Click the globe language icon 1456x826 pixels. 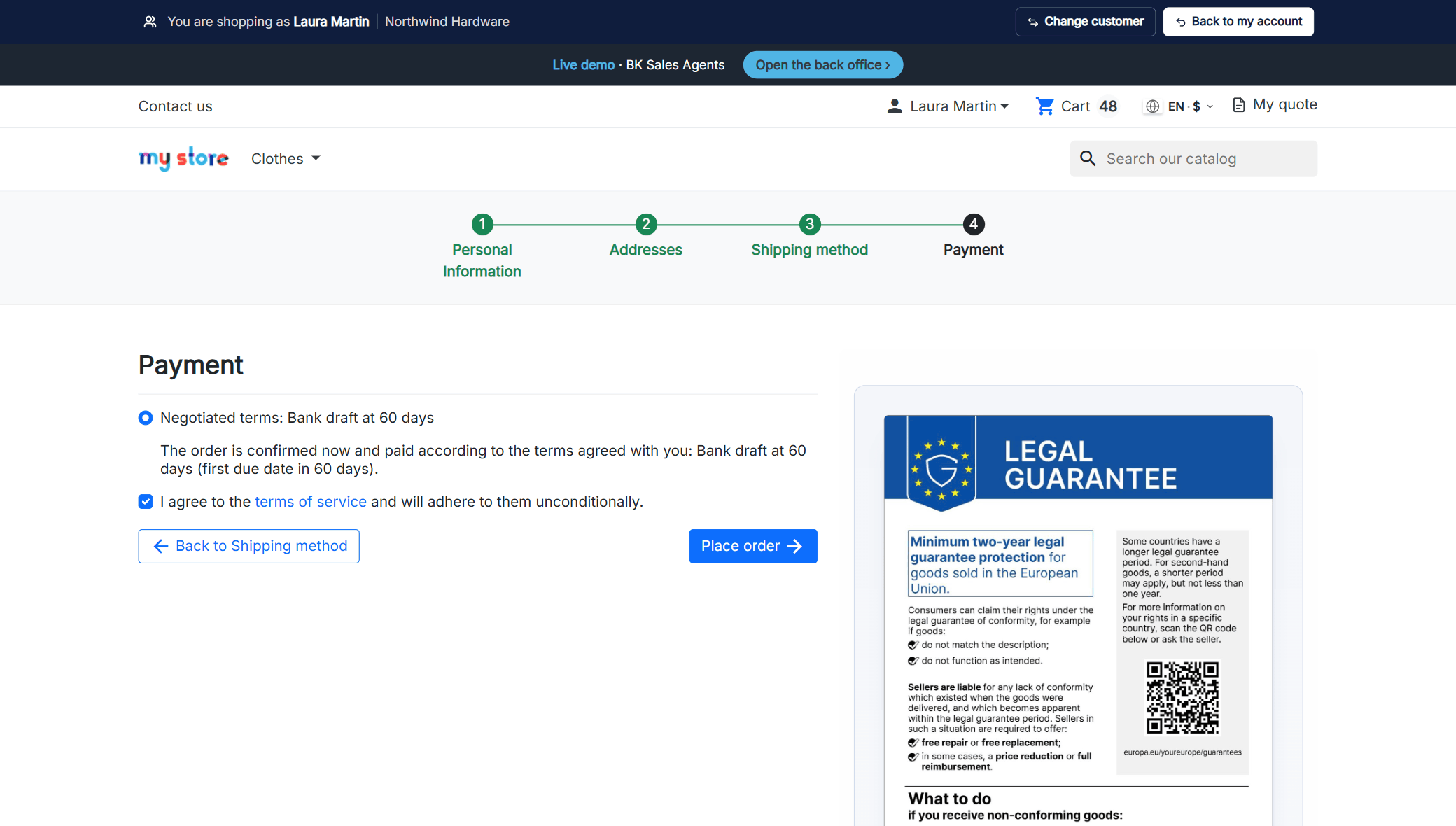(x=1152, y=106)
